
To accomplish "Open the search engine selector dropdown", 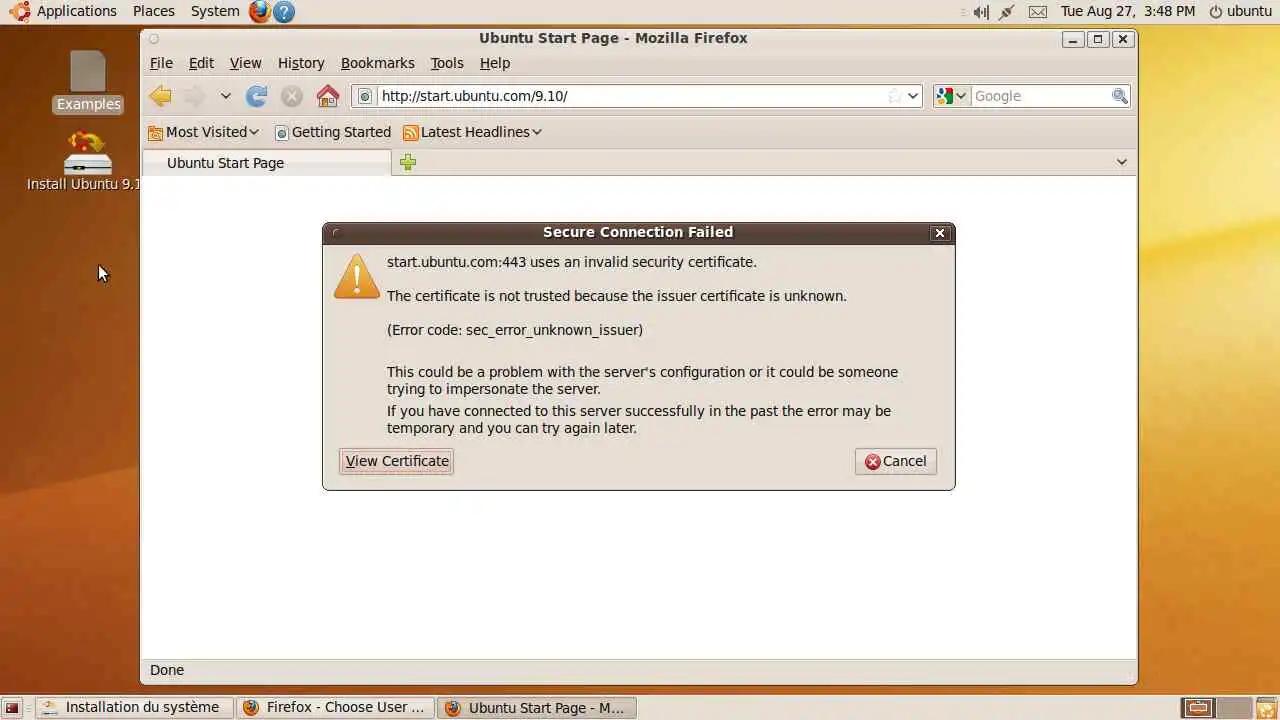I will 952,96.
